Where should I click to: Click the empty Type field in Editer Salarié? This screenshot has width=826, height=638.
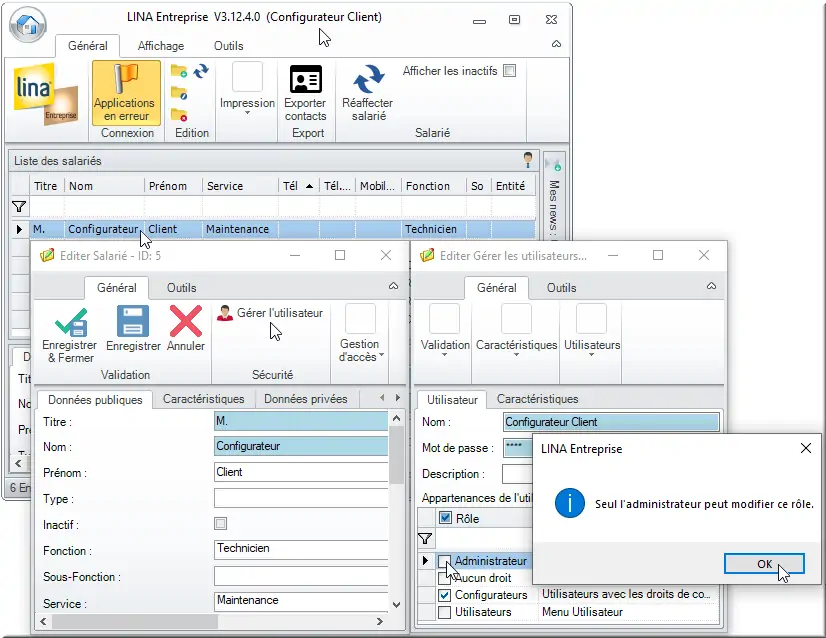pos(301,498)
